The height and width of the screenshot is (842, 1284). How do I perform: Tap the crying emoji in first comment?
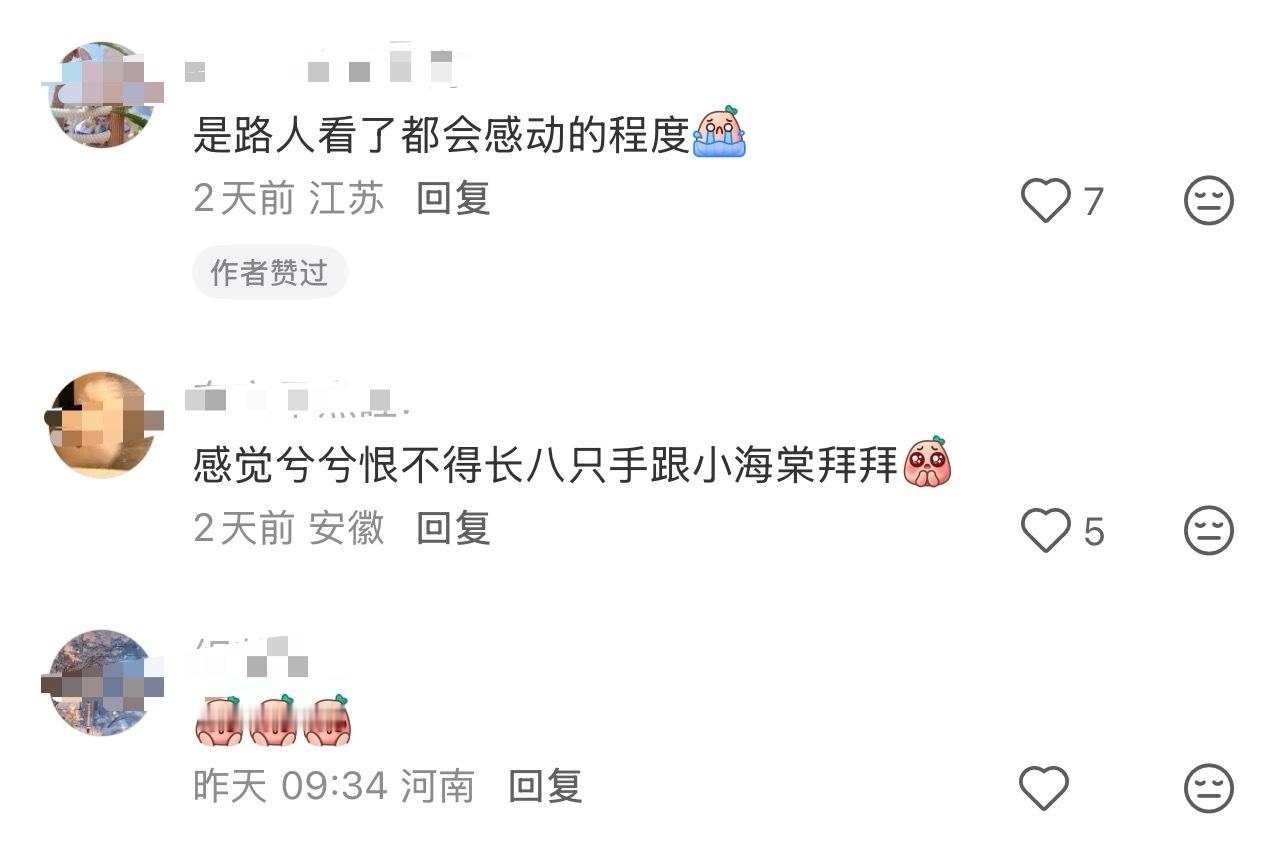[720, 132]
